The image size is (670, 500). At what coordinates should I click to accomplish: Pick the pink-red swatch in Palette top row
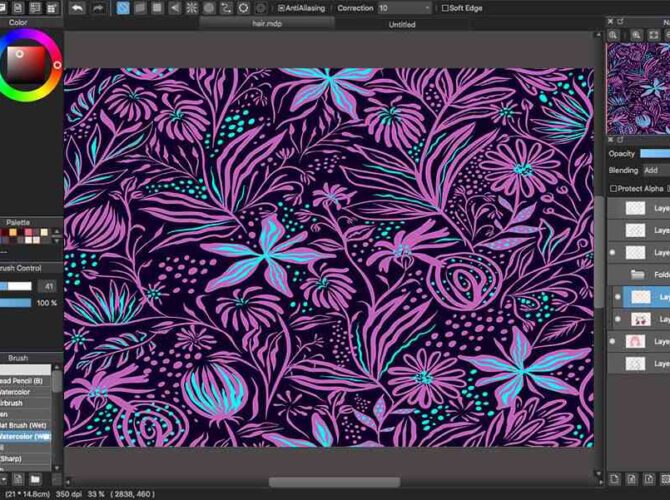click(x=29, y=232)
